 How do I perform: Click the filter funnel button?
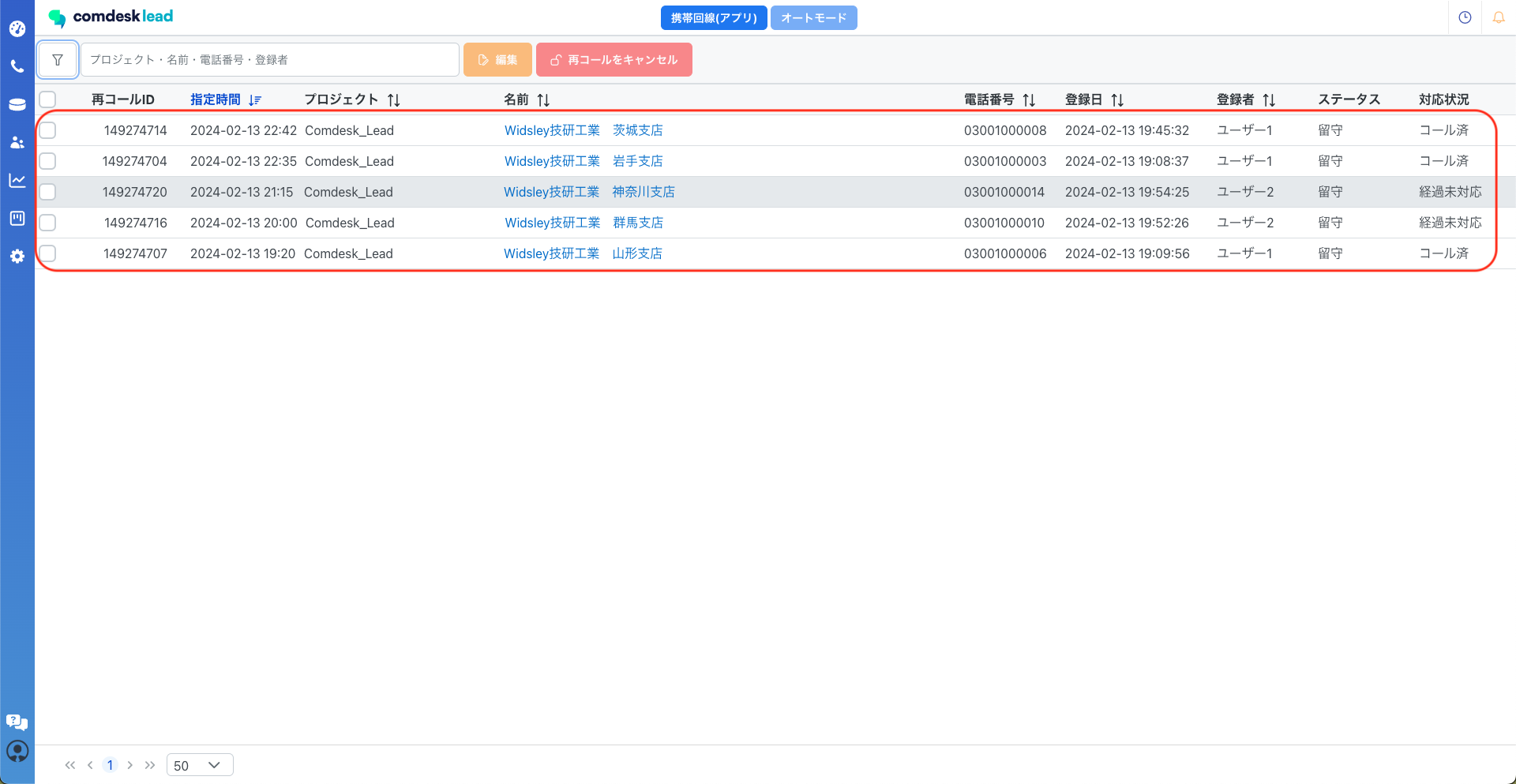(58, 60)
